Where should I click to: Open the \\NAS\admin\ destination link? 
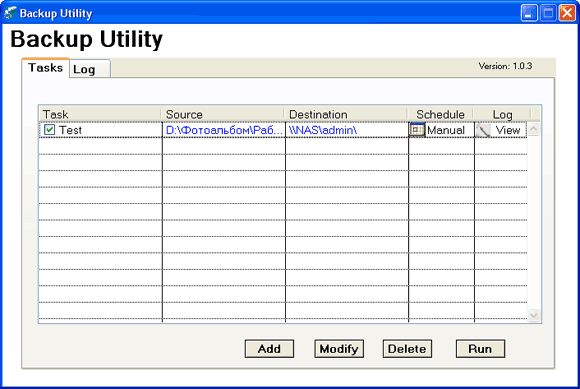click(x=323, y=130)
